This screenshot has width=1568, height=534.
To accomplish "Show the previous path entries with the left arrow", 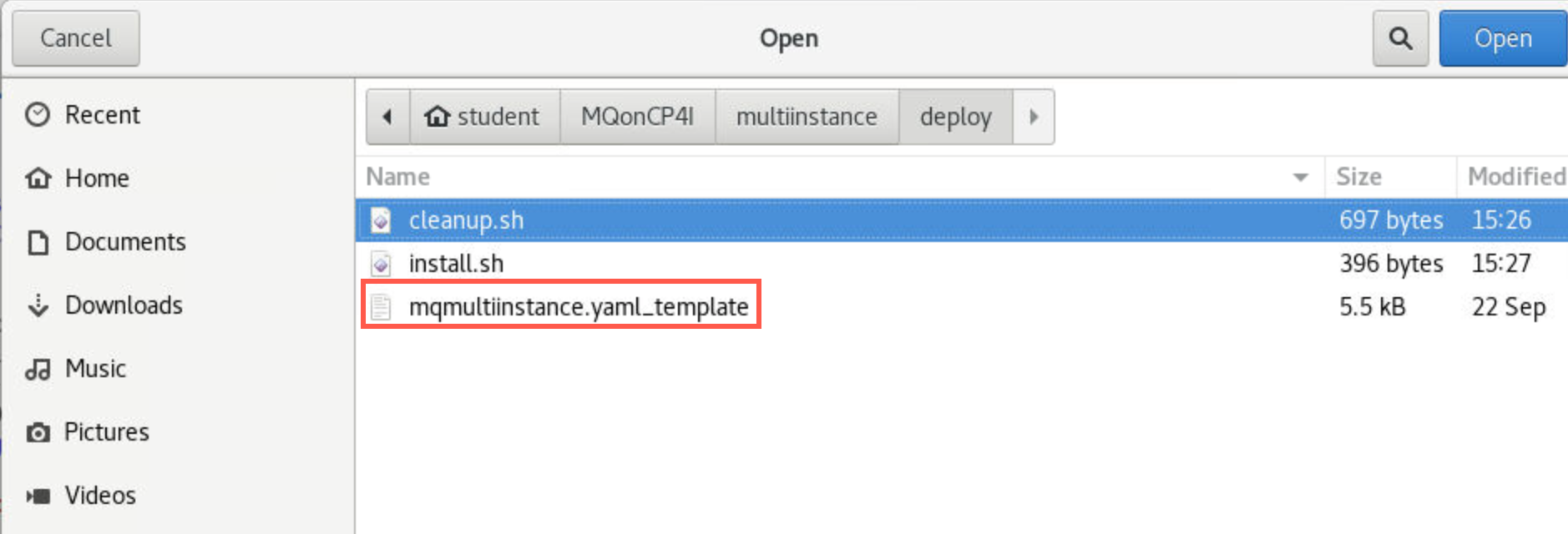I will pos(387,117).
